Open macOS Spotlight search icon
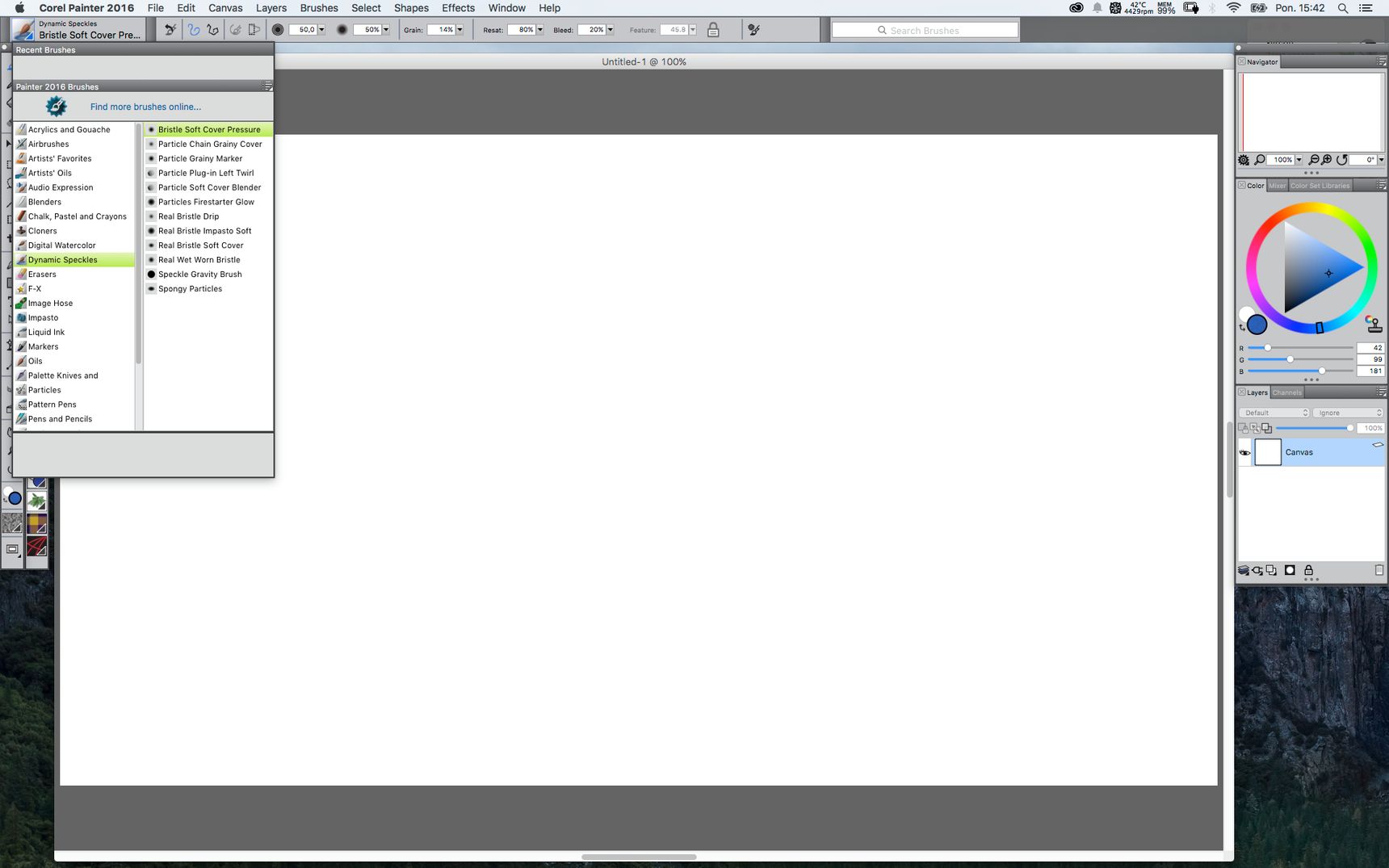This screenshot has width=1389, height=868. click(1342, 8)
